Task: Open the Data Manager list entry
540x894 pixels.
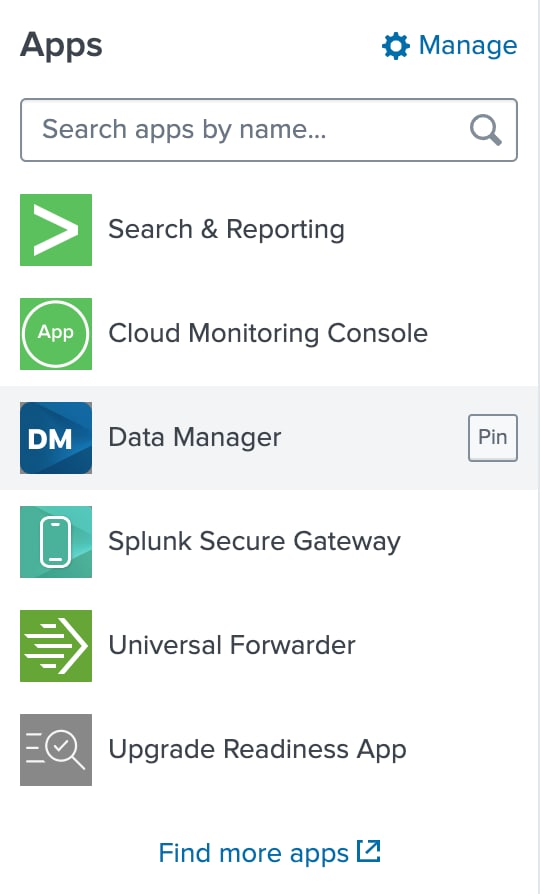Action: click(x=269, y=438)
